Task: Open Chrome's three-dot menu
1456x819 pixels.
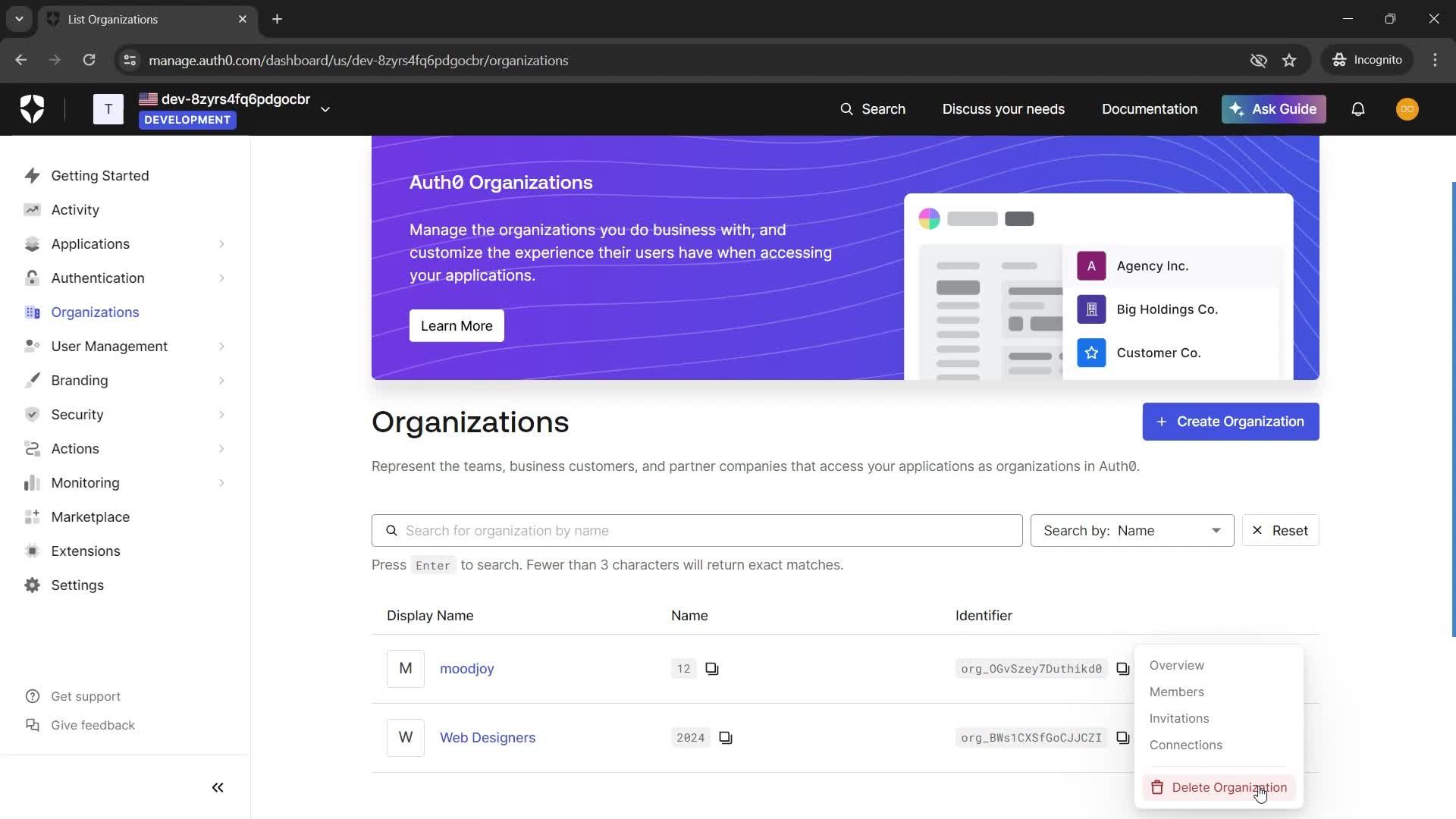Action: (1435, 60)
